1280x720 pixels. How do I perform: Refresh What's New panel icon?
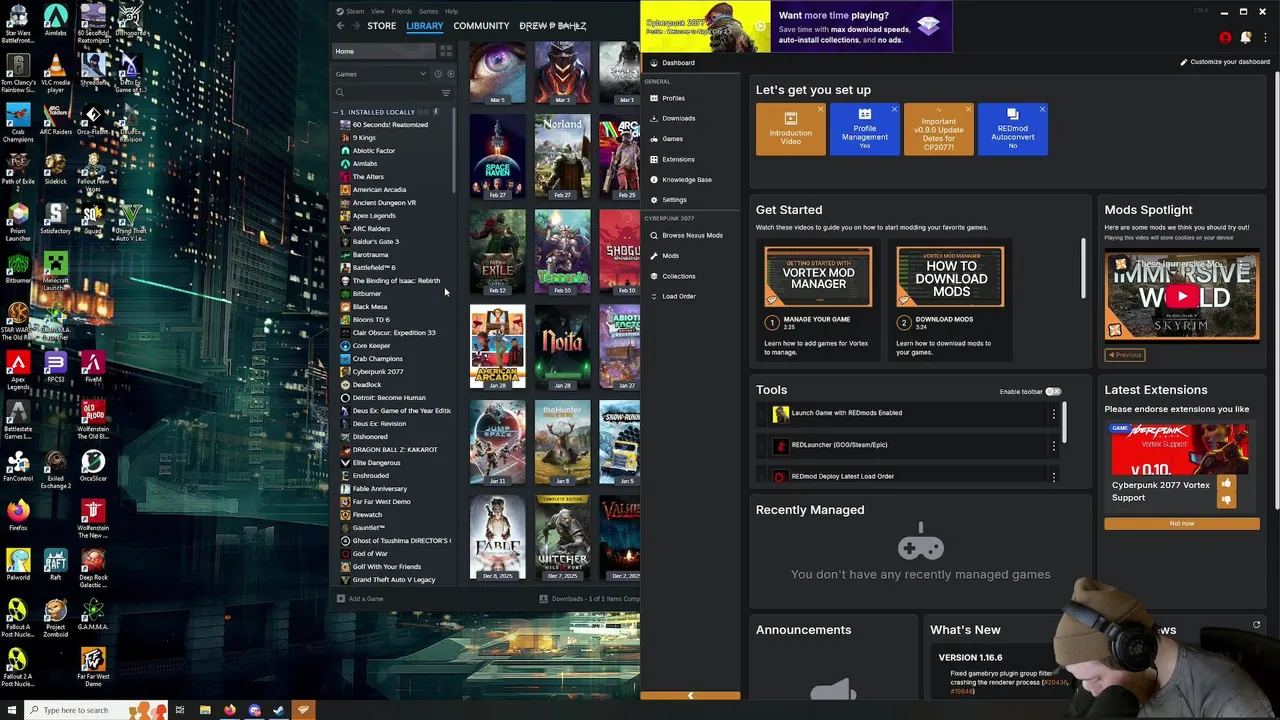pos(1257,625)
